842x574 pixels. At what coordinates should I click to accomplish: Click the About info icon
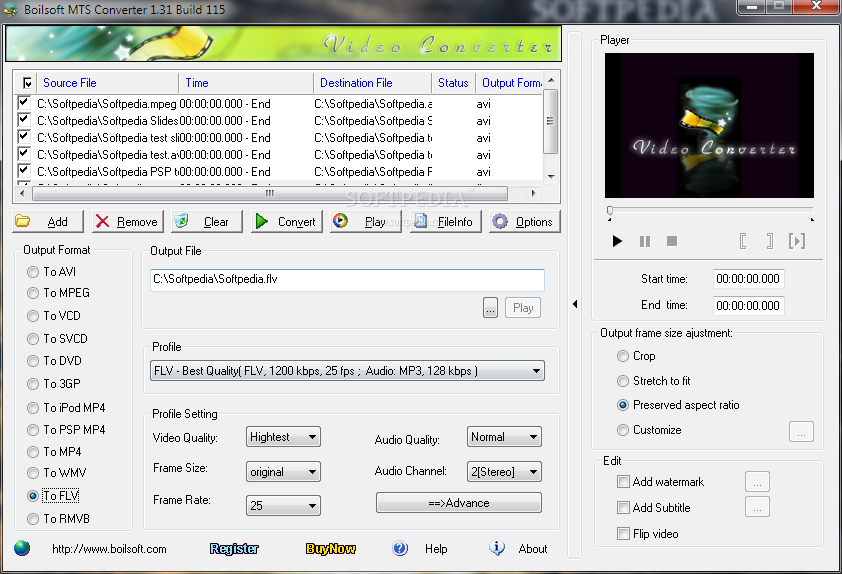click(497, 548)
